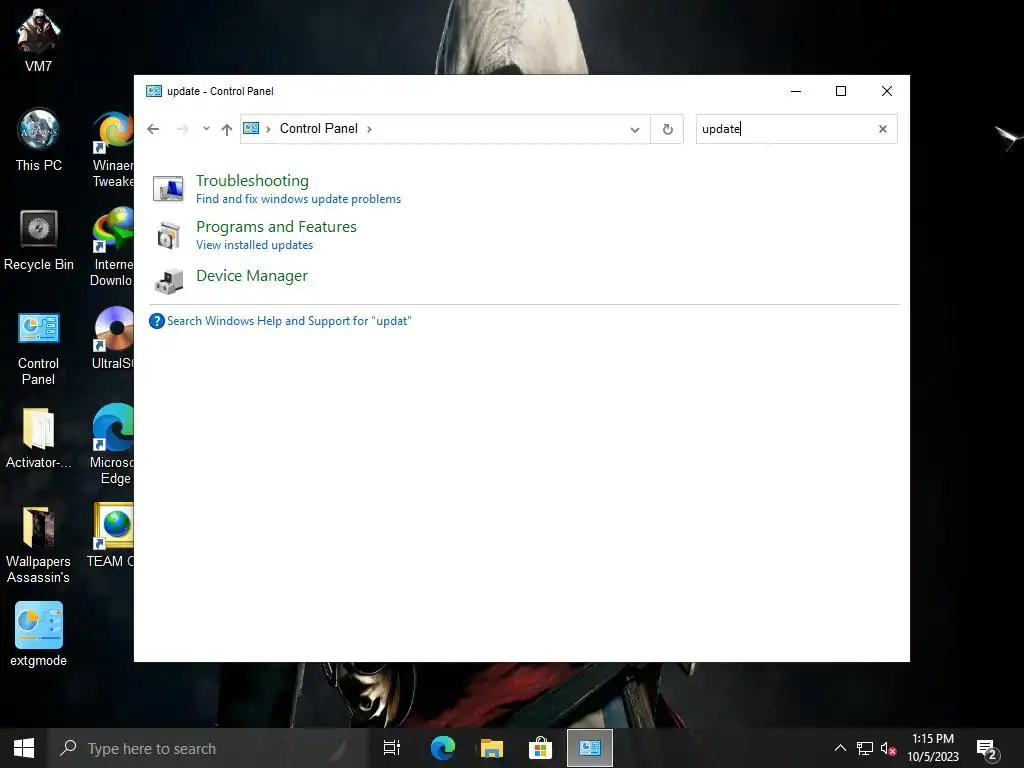Select the Recycle Bin desktop icon
This screenshot has height=768, width=1024.
pos(39,240)
